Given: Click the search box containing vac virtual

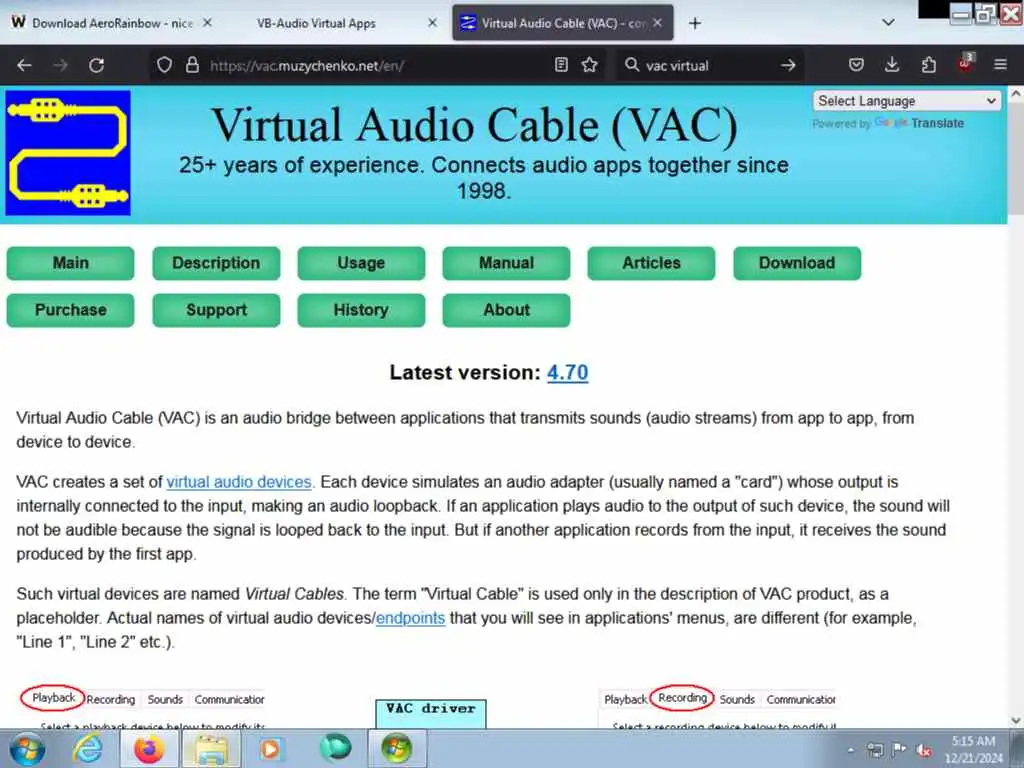Looking at the screenshot, I should 709,65.
